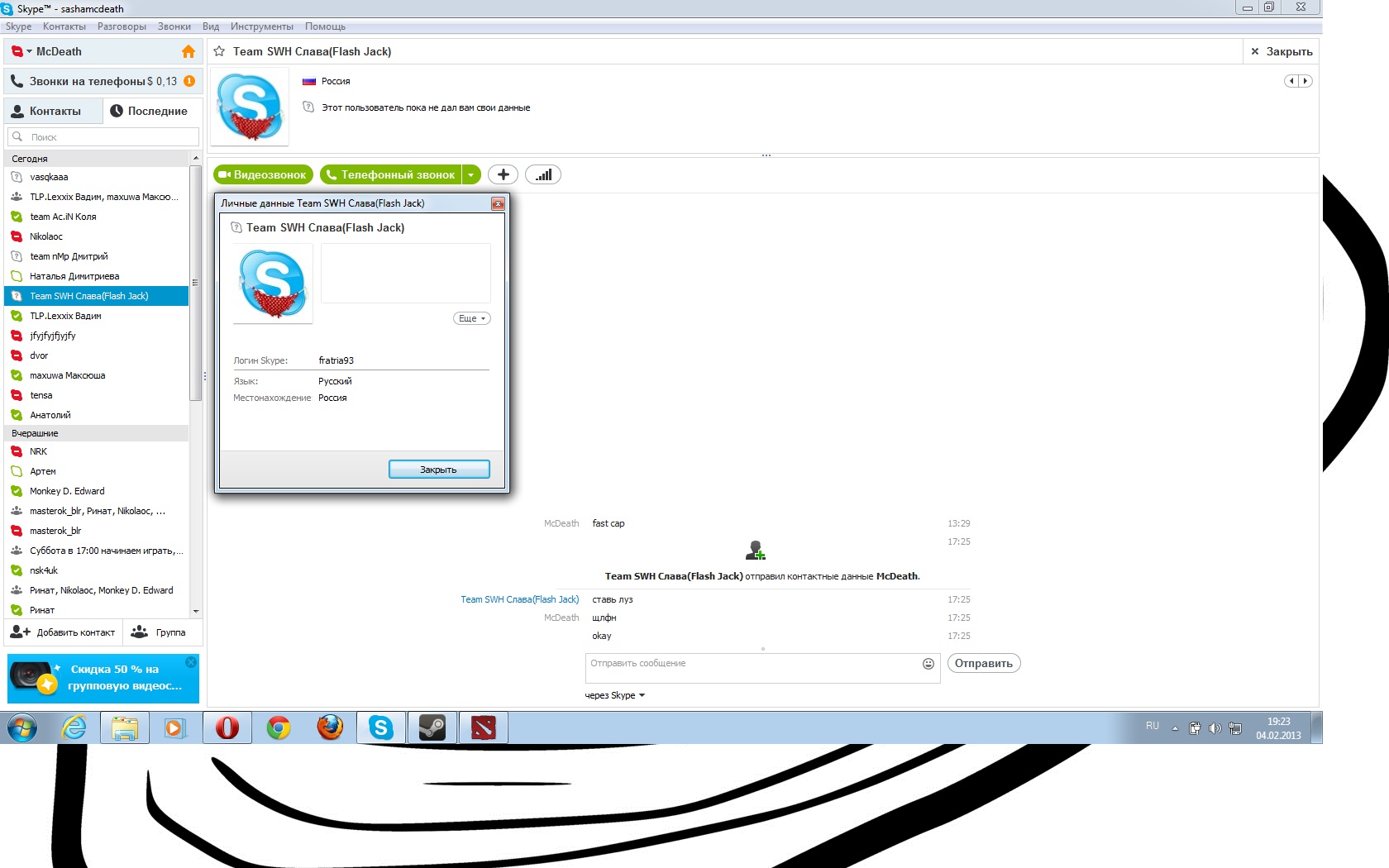Click the Поиск search field
This screenshot has width=1389, height=868.
tap(103, 137)
